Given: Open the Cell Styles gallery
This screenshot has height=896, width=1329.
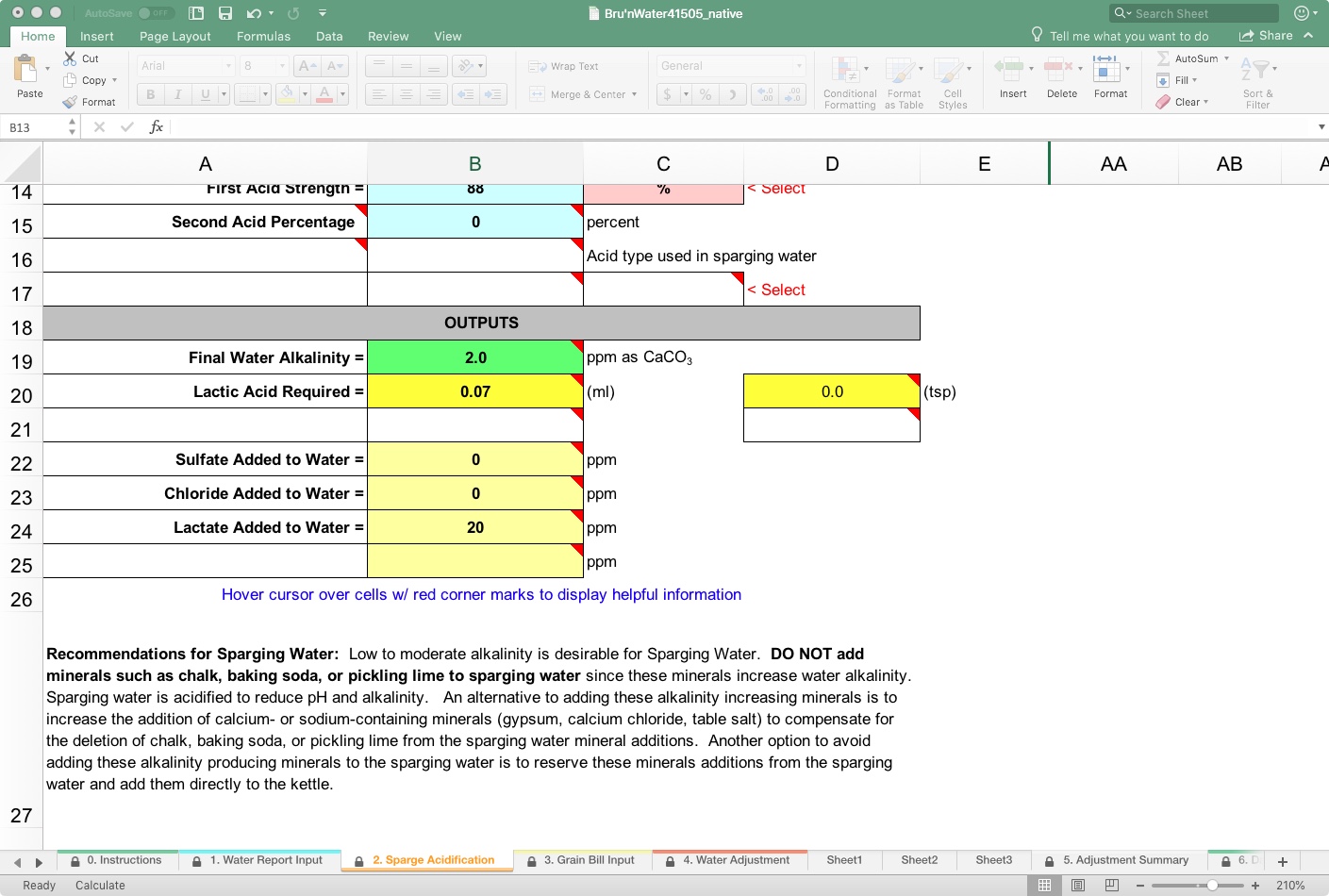Looking at the screenshot, I should click(947, 71).
